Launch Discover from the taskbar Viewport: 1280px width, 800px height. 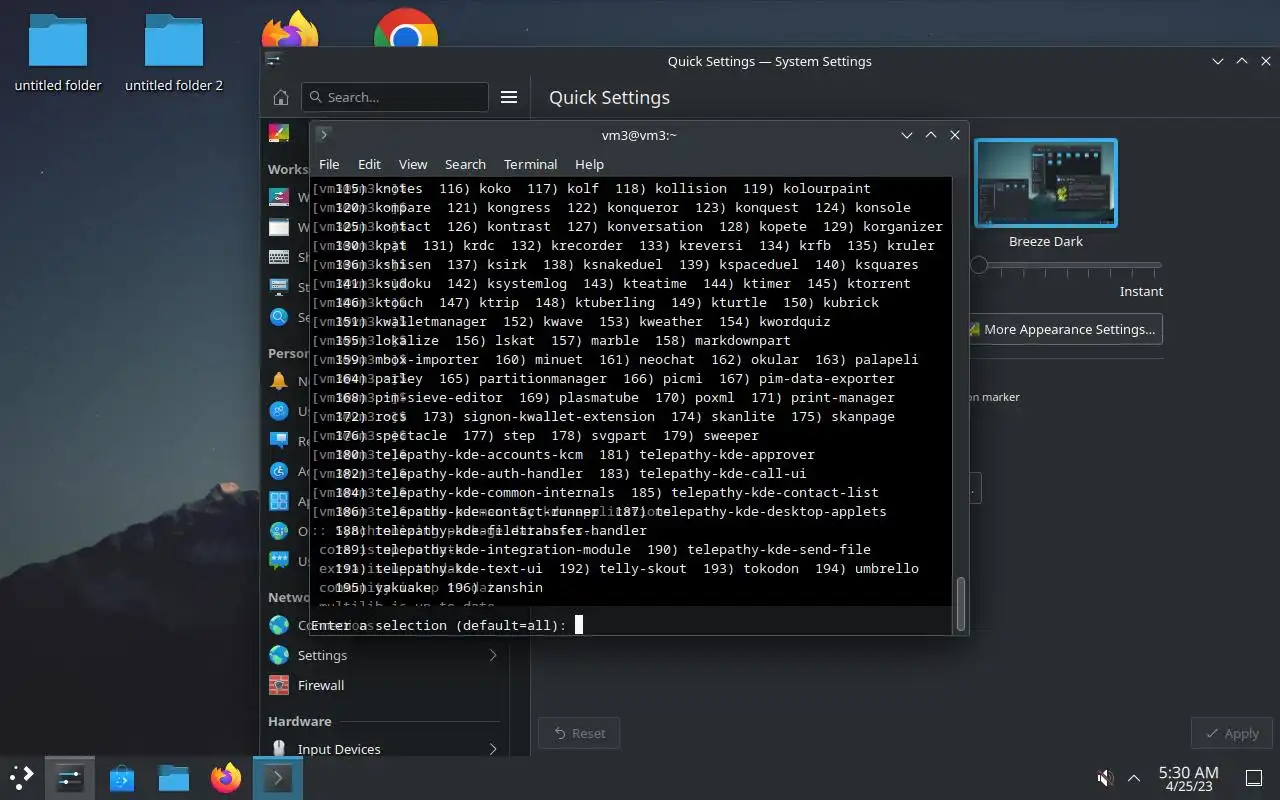click(122, 777)
